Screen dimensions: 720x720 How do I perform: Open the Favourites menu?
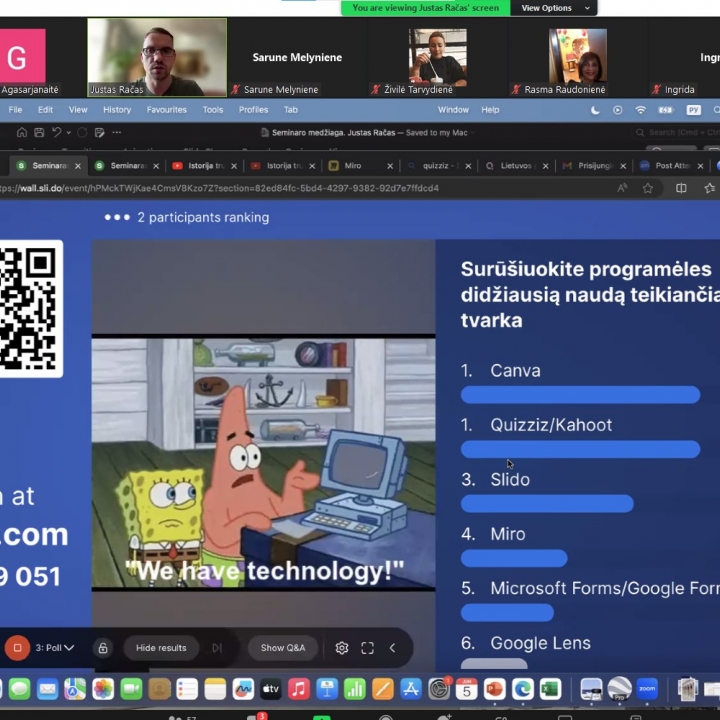pyautogui.click(x=167, y=110)
